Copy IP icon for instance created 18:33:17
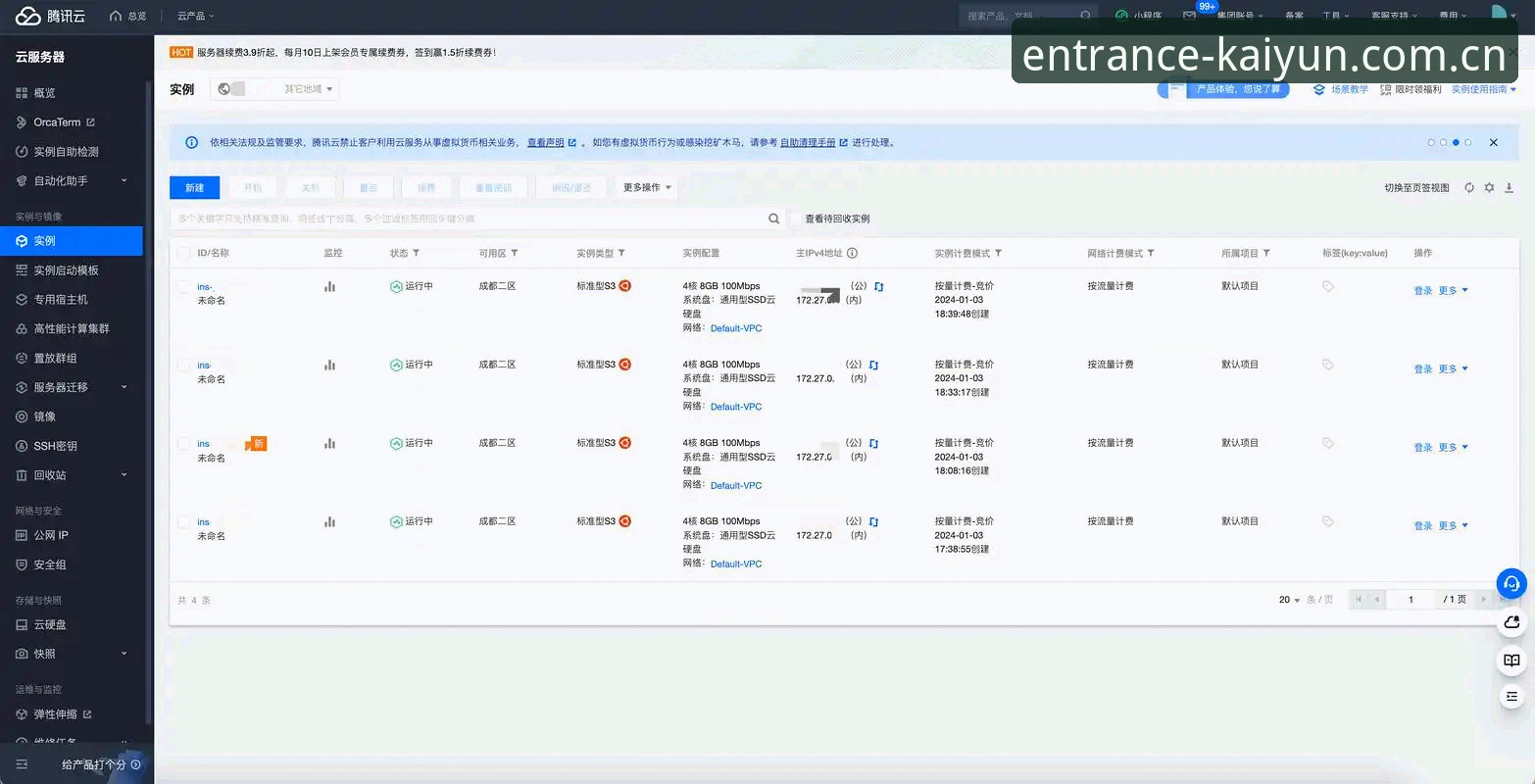 873,365
